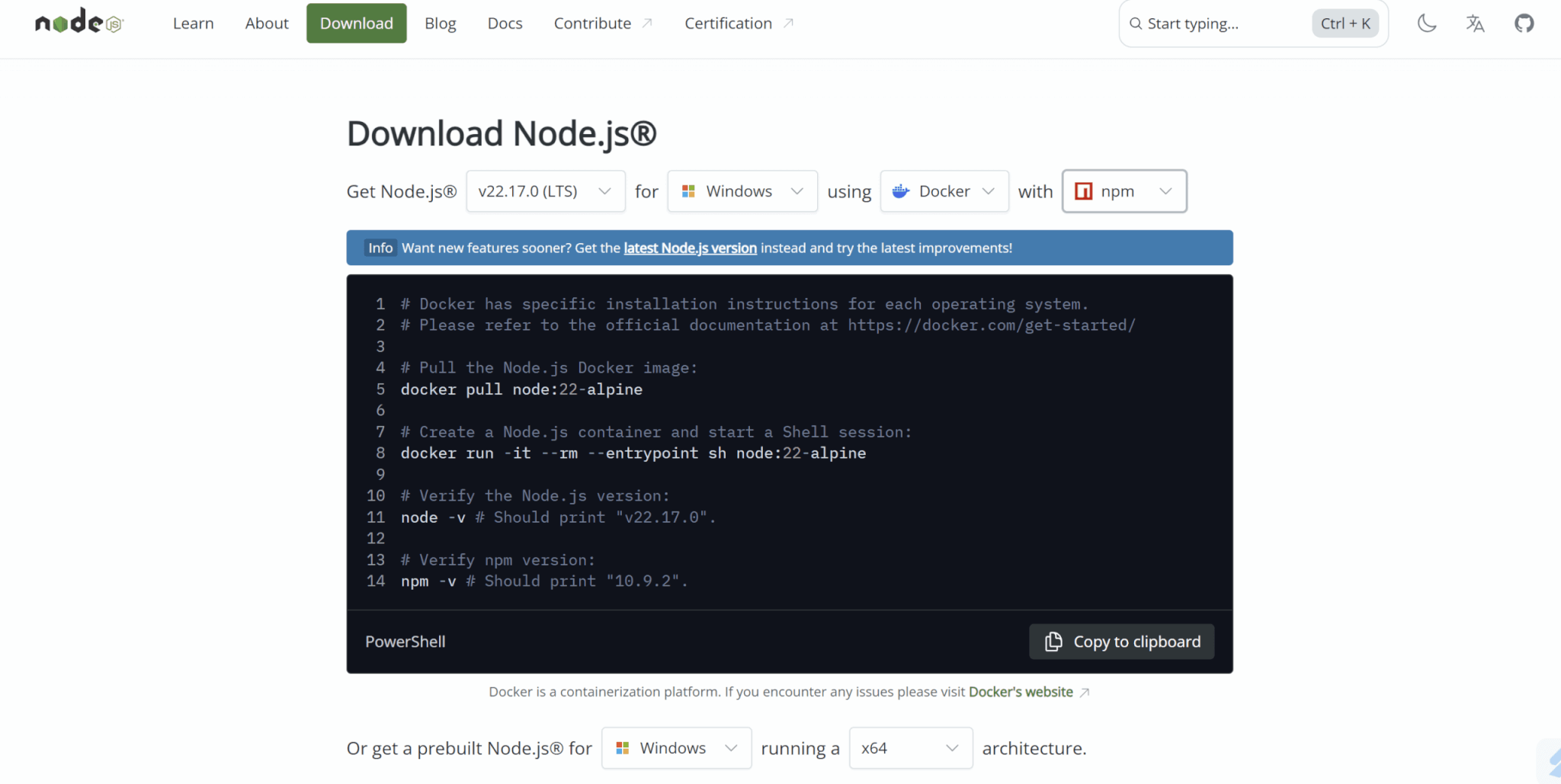
Task: Click the npm logo icon
Action: [x=1083, y=191]
